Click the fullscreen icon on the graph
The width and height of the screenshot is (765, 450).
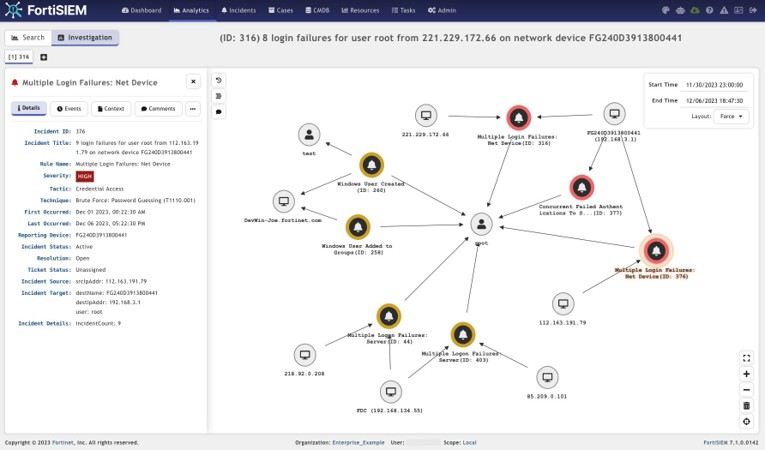pyautogui.click(x=746, y=358)
